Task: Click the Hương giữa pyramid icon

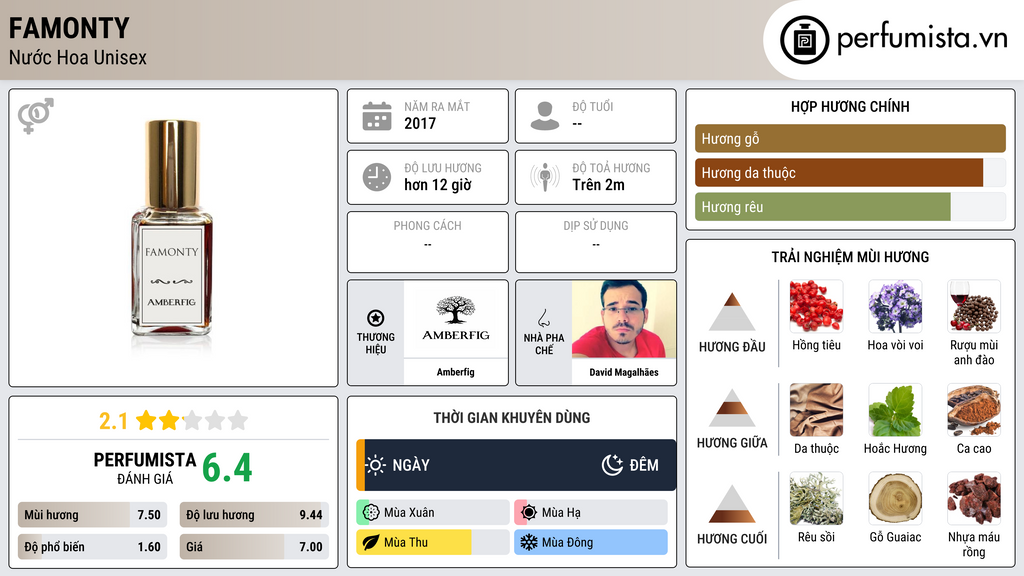Action: pyautogui.click(x=732, y=408)
